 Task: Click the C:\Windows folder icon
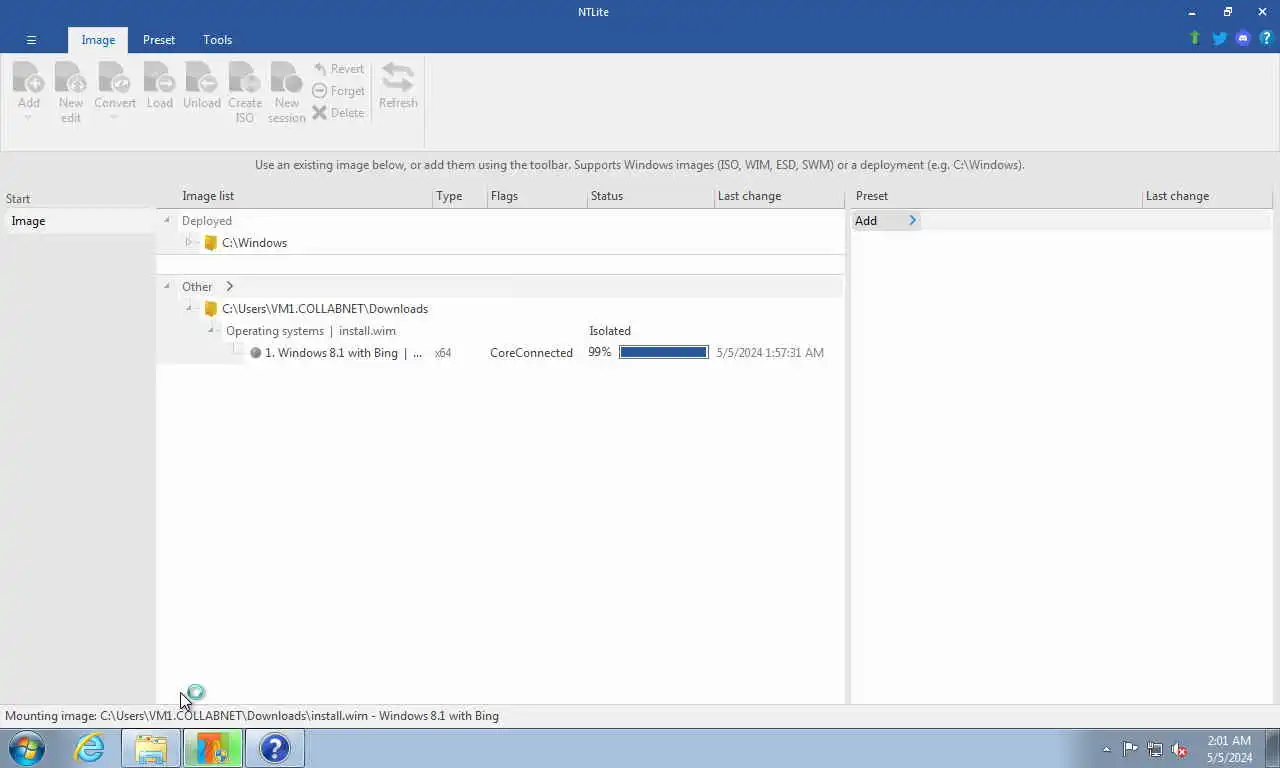tap(210, 243)
